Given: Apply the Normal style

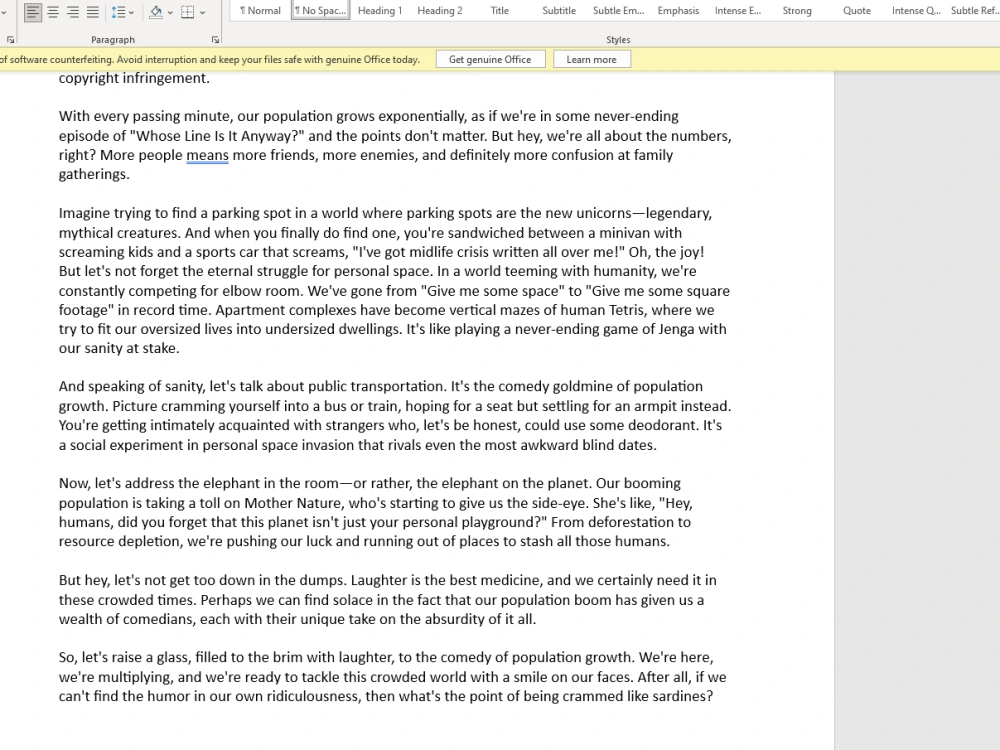Looking at the screenshot, I should (x=260, y=10).
